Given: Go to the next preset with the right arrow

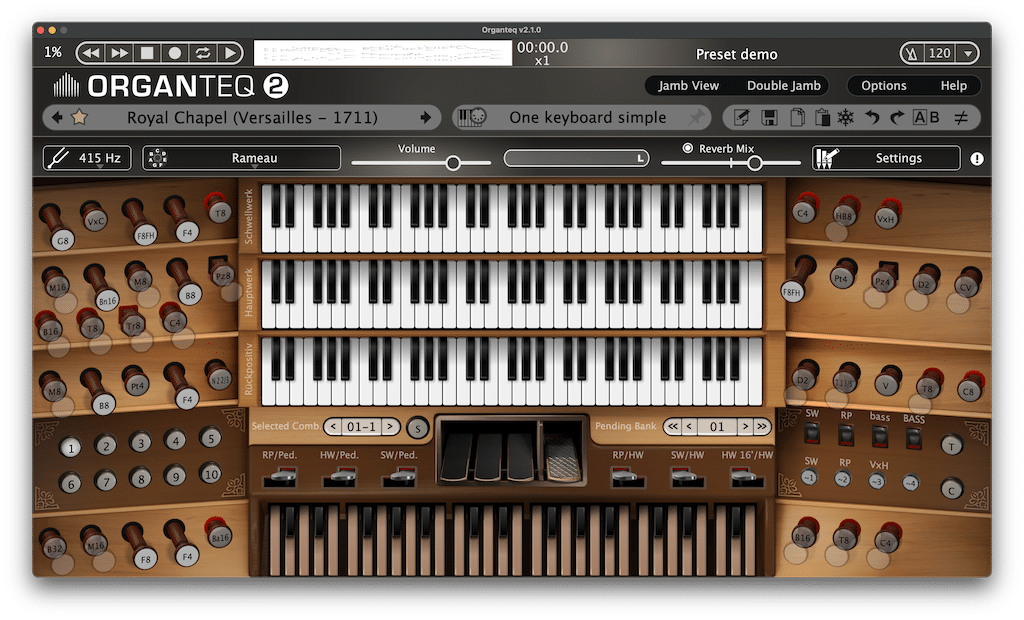Looking at the screenshot, I should tap(426, 118).
